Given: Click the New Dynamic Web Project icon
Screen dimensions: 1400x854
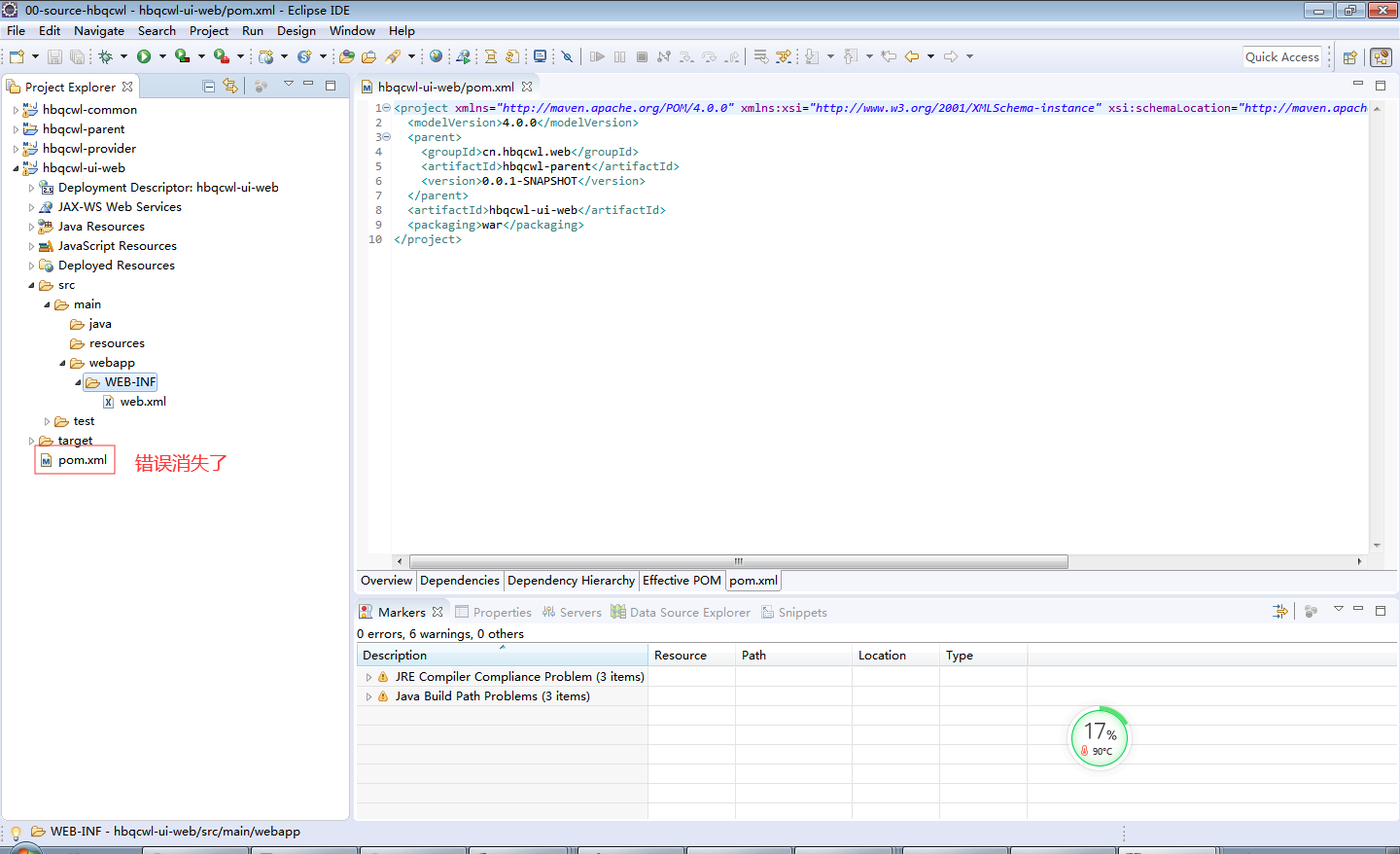Looking at the screenshot, I should point(265,56).
